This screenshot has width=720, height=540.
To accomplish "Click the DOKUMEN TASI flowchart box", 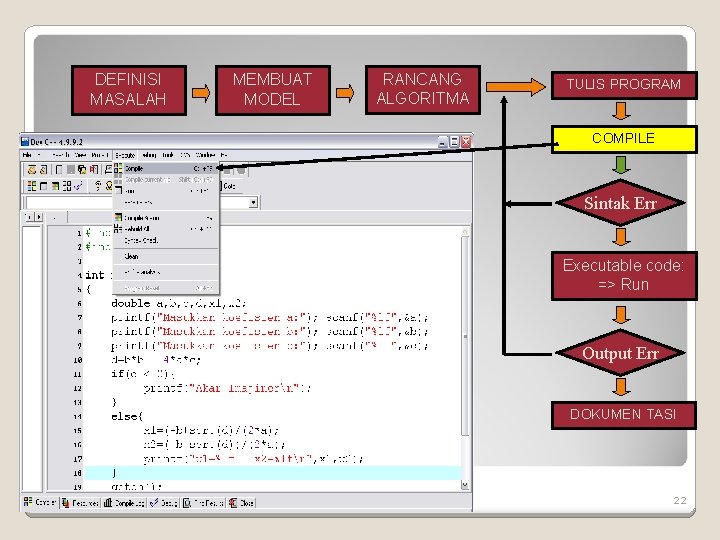I will [624, 415].
